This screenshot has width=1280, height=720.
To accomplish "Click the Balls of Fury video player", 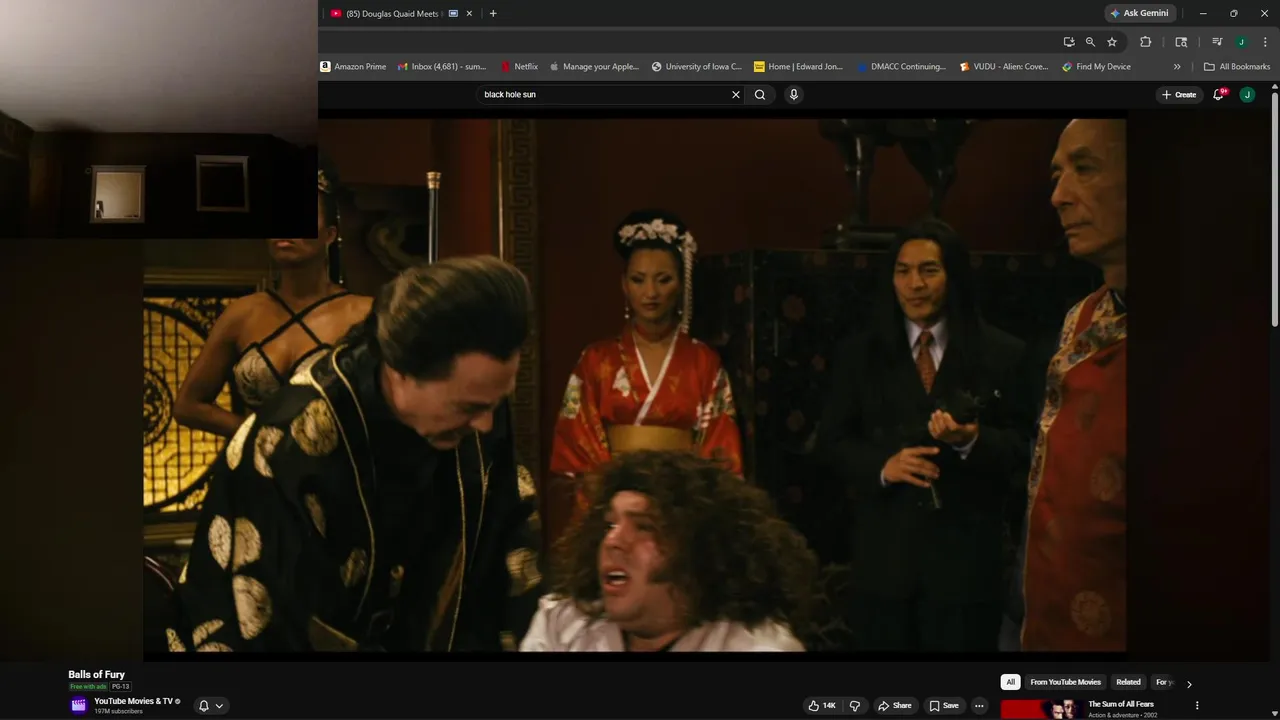I will point(635,385).
